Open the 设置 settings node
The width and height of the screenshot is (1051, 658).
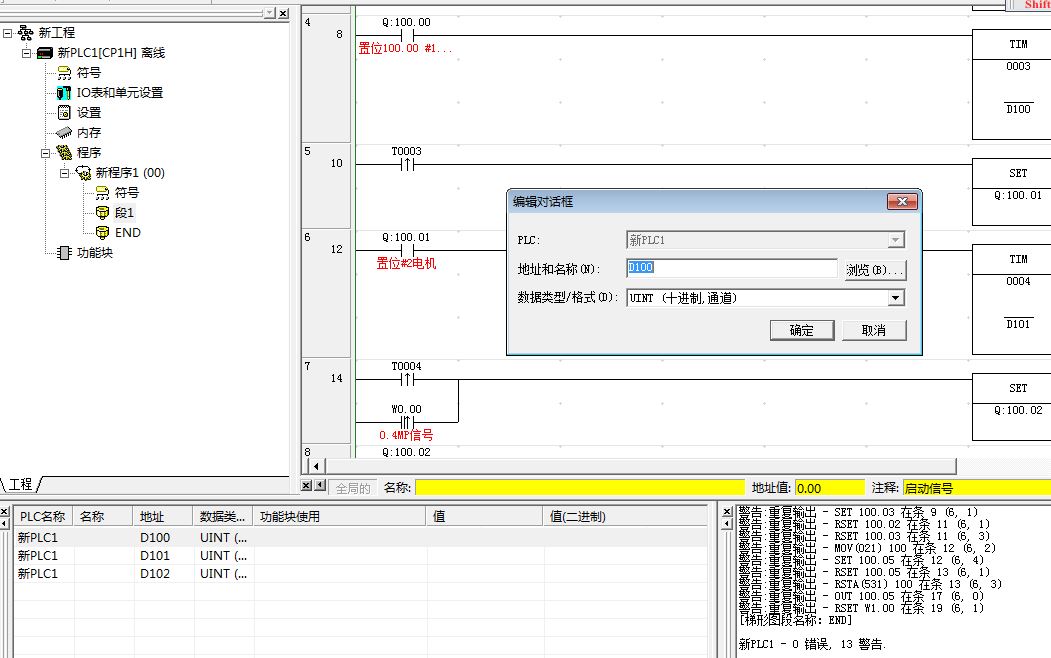[65, 113]
